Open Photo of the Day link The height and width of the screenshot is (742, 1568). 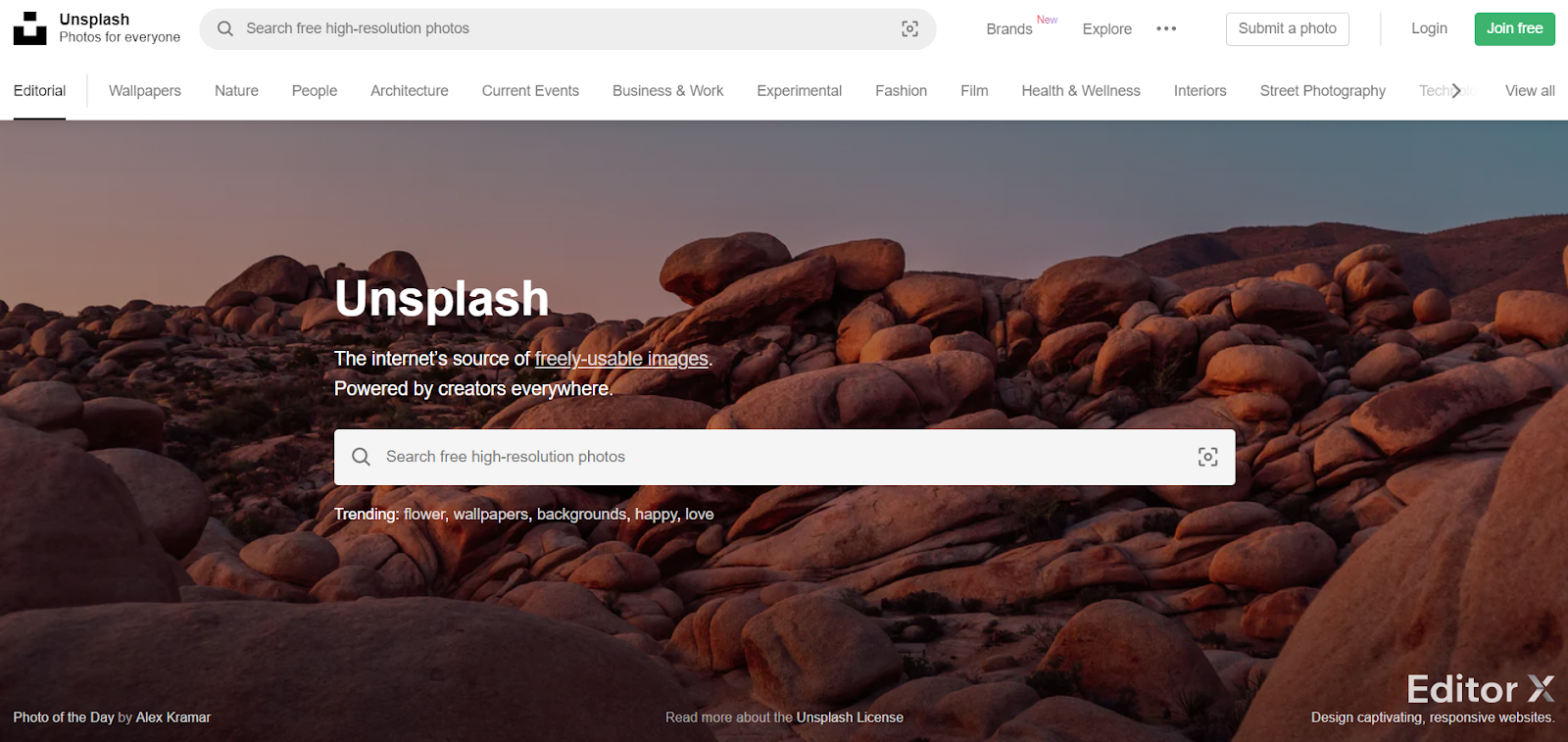click(64, 717)
